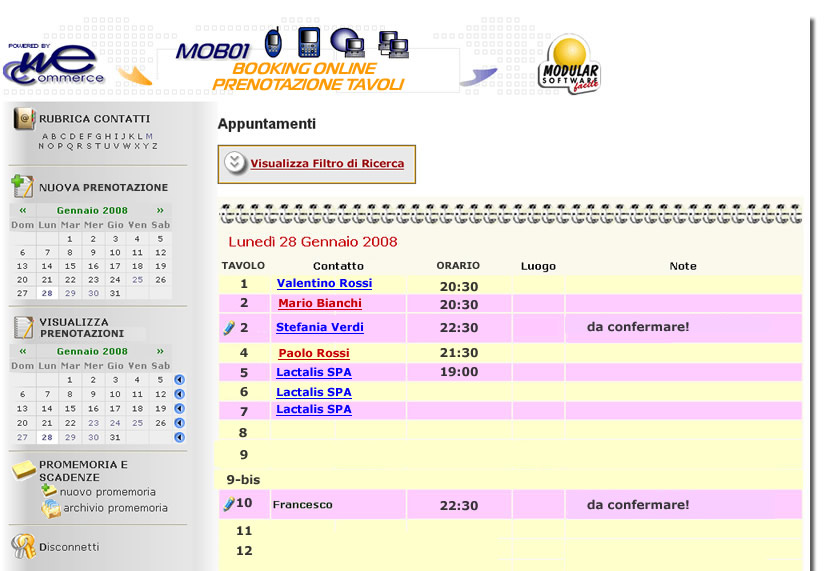
Task: Go to next month in Visualizza Prenotazioni calendar
Action: [x=160, y=351]
